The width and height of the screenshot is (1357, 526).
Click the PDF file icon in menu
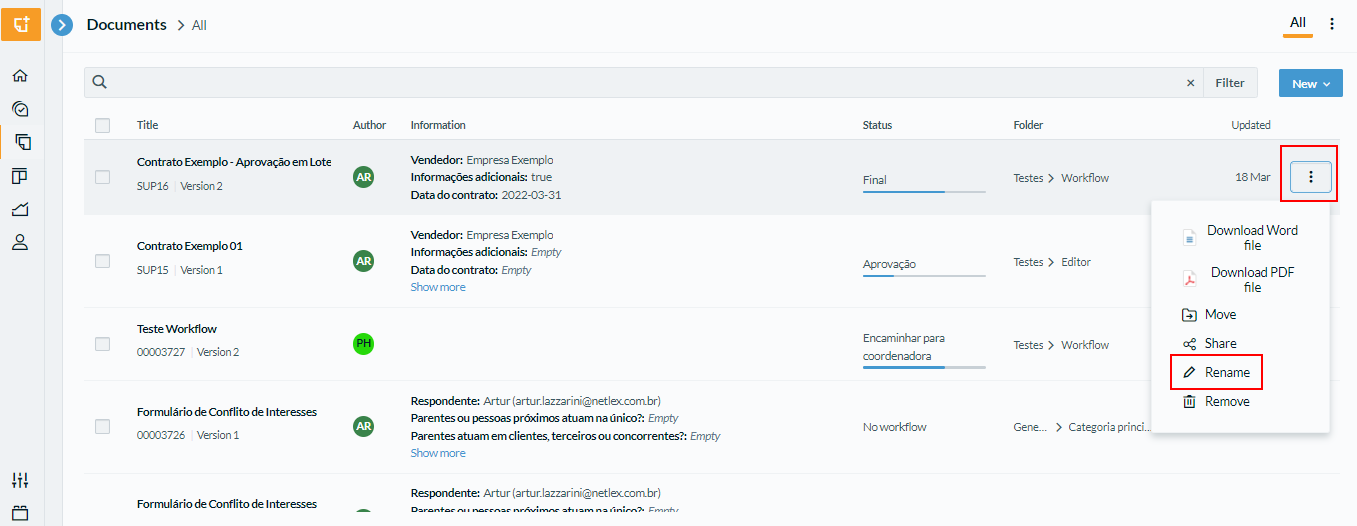(x=1190, y=280)
